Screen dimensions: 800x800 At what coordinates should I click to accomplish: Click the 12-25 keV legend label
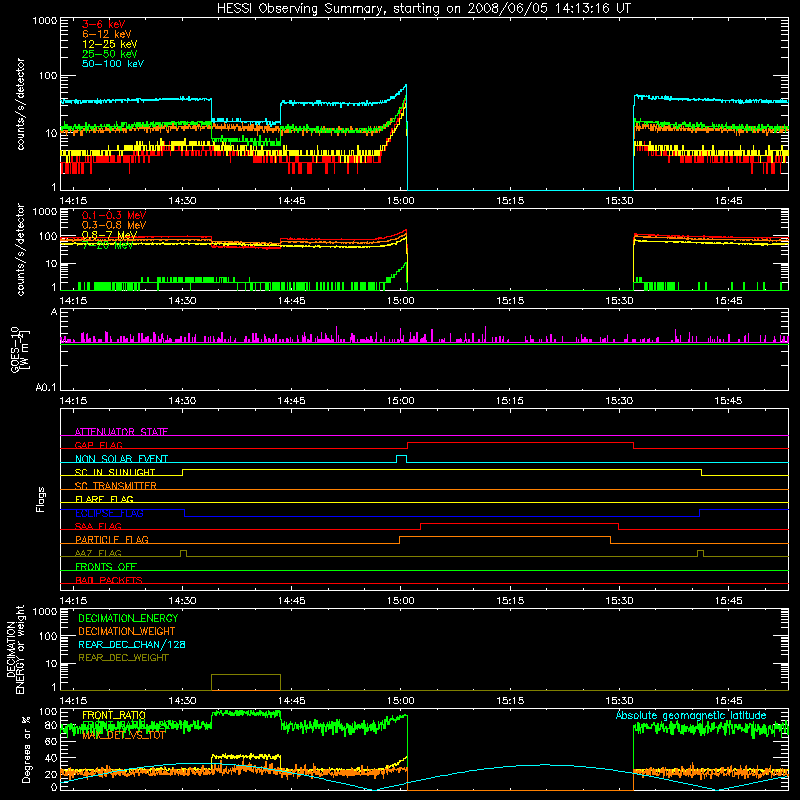point(109,44)
